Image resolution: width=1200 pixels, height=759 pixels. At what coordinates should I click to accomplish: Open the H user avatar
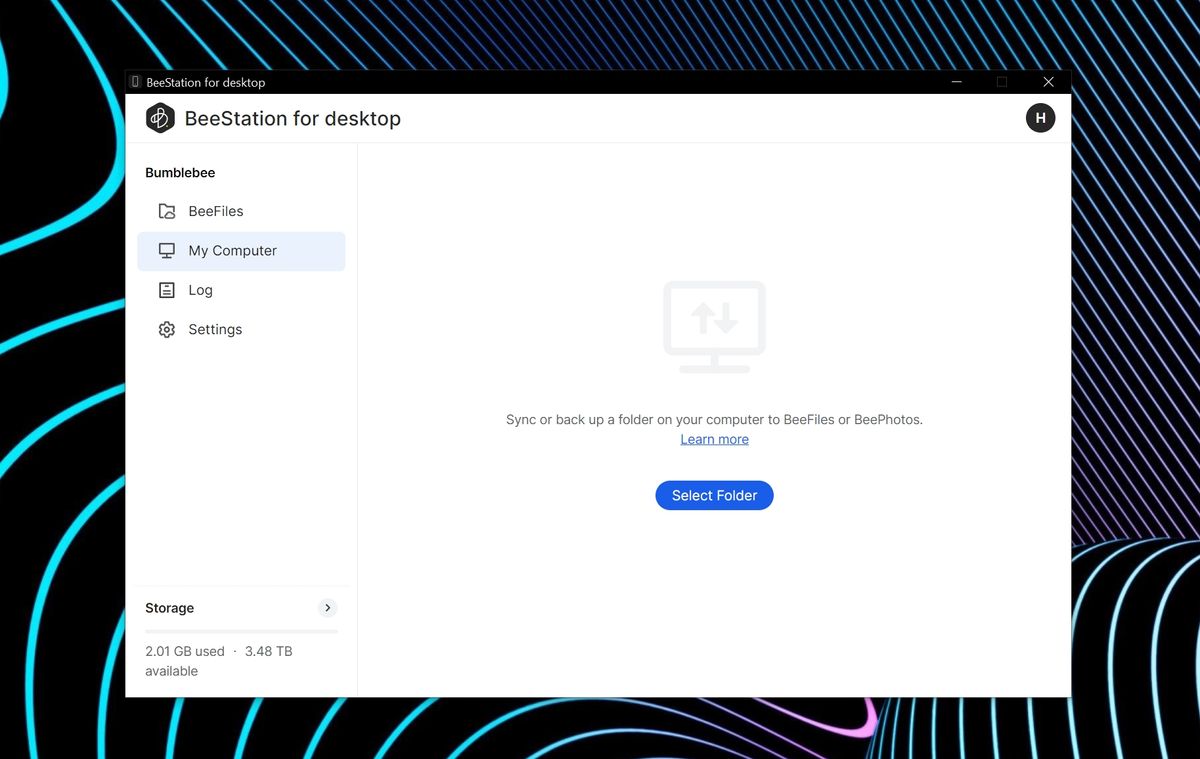coord(1040,117)
